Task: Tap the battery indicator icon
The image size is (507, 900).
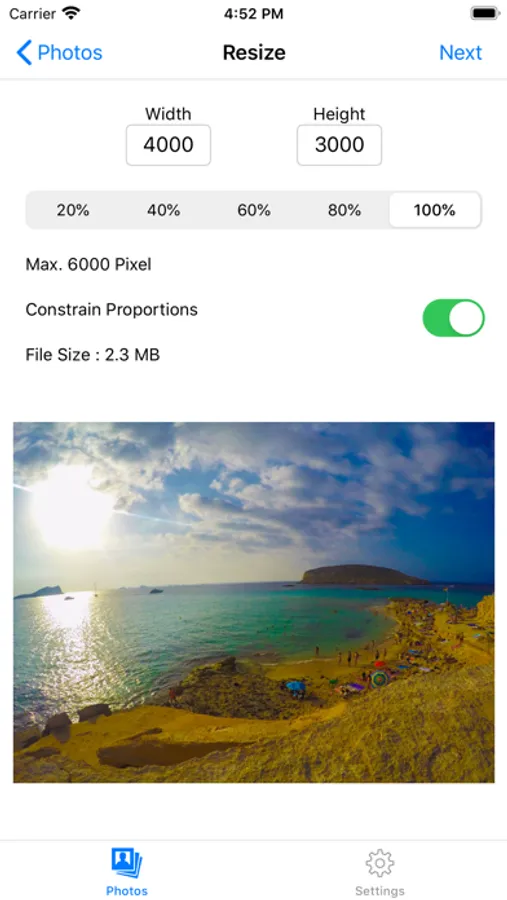Action: (x=485, y=13)
